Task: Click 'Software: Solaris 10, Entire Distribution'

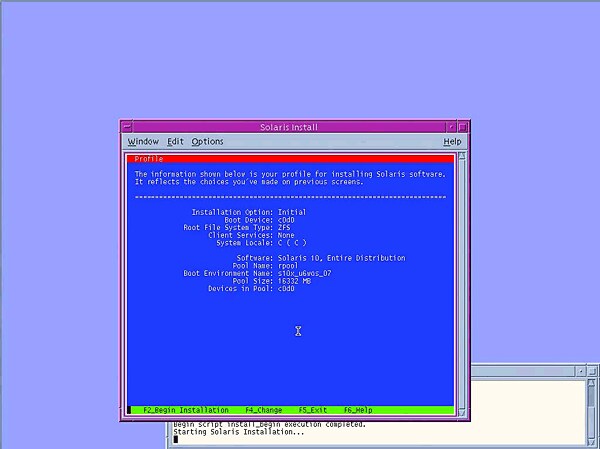Action: 321,258
